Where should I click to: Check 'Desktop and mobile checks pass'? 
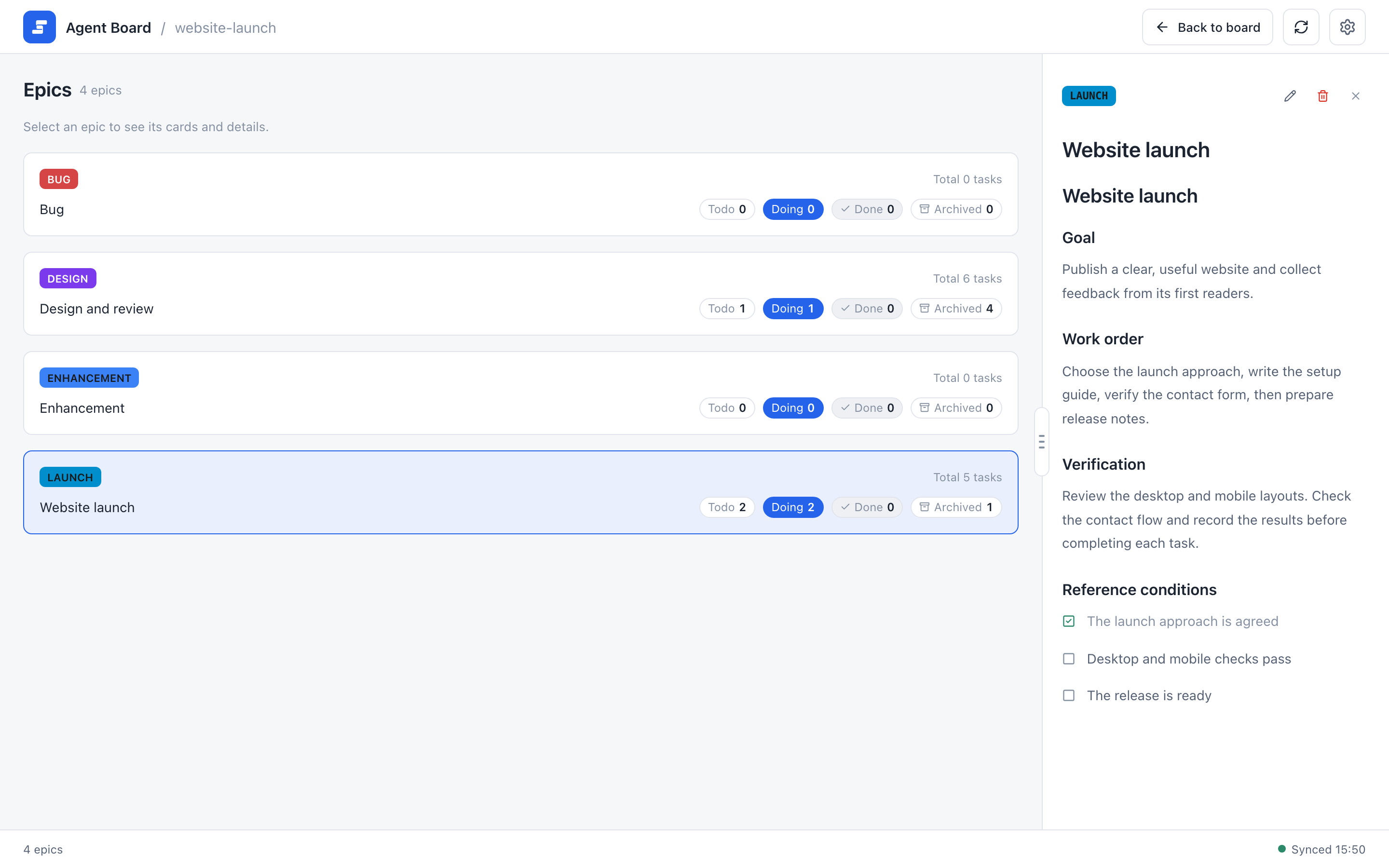tap(1068, 658)
